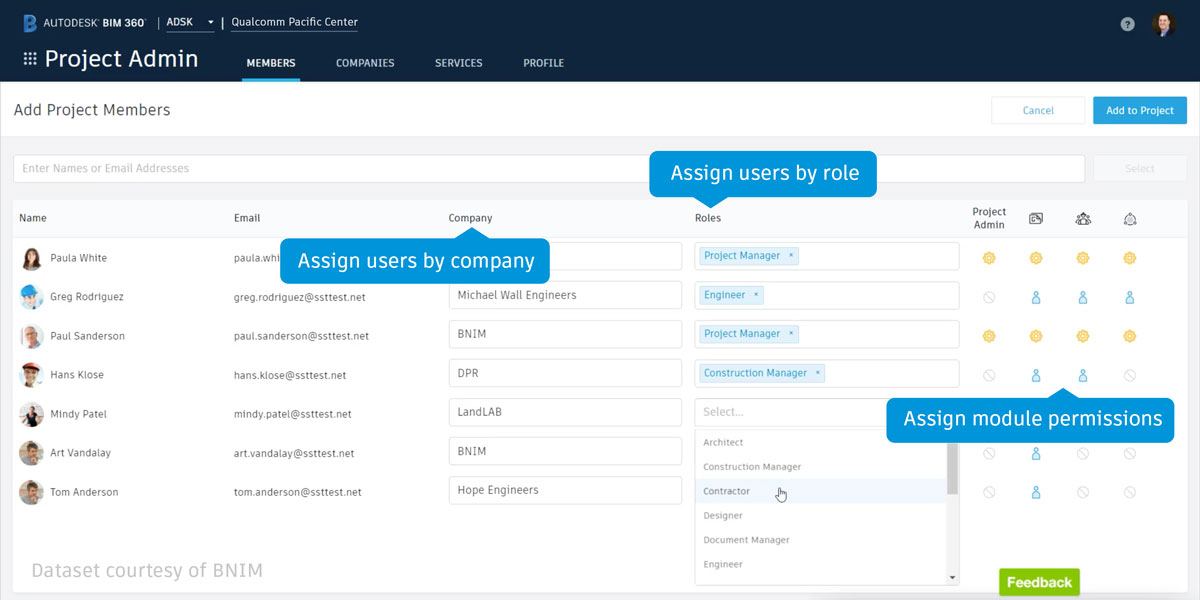Click Paula White's Project Admin gear icon
Image resolution: width=1200 pixels, height=600 pixels.
point(989,258)
